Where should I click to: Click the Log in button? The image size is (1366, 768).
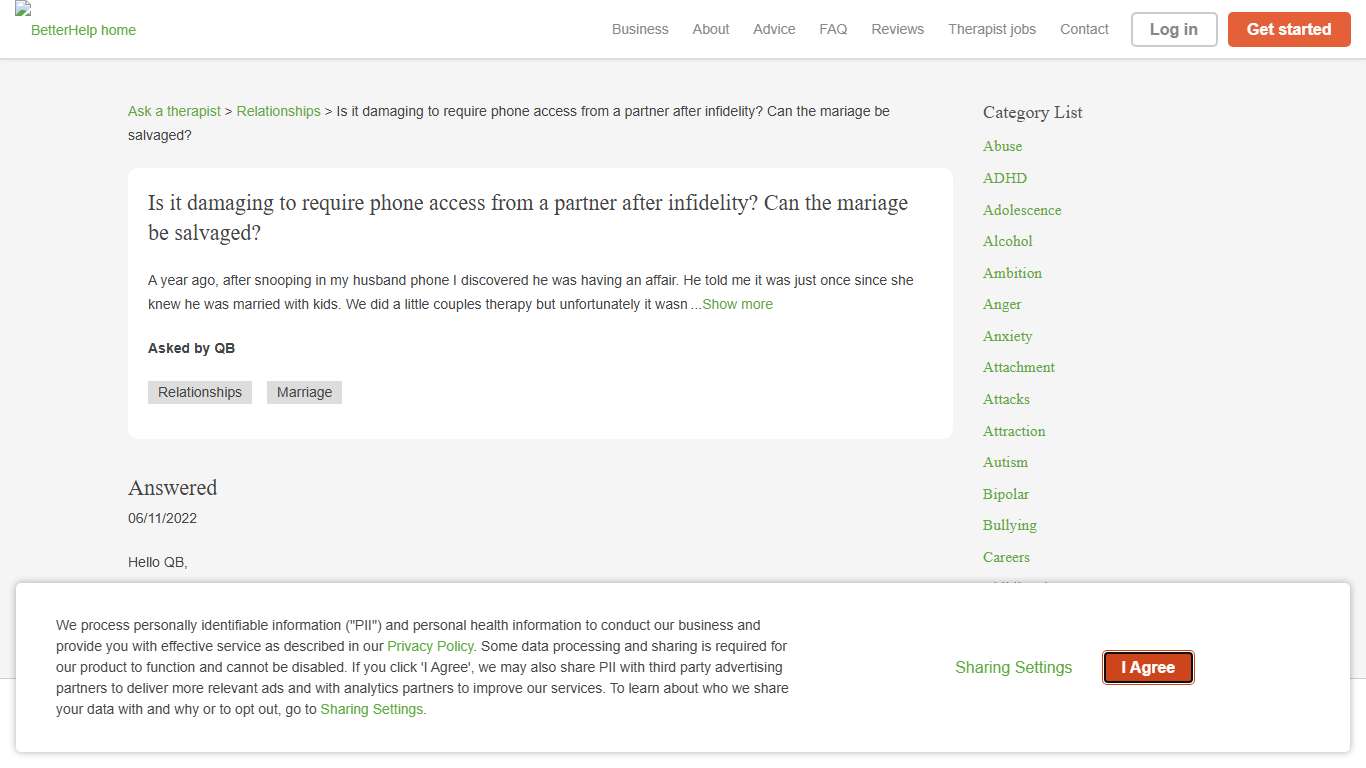(x=1173, y=29)
